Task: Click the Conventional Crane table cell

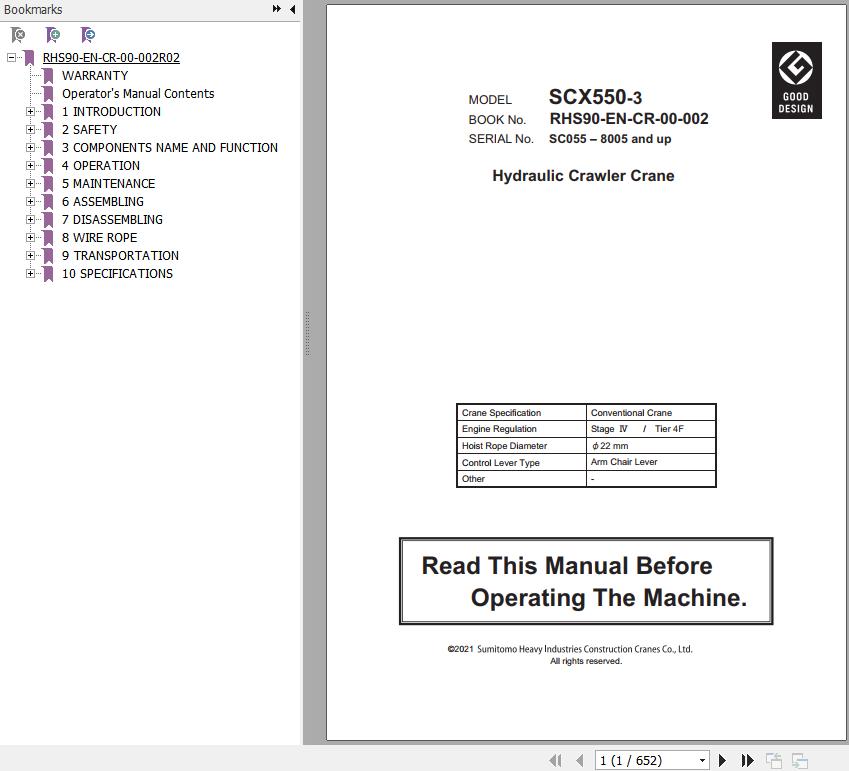Action: click(651, 413)
